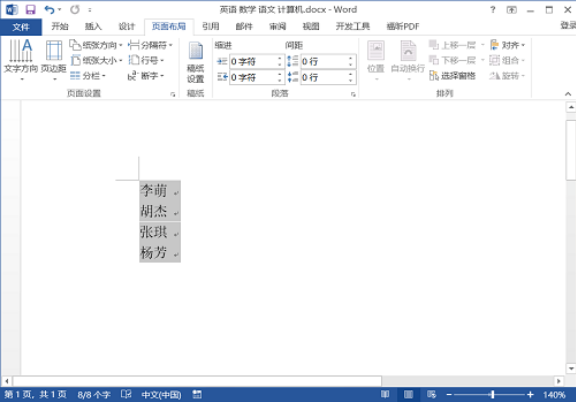Screen dimensions: 576x402
Task: Click the ribbon display options icon
Action: (511, 10)
